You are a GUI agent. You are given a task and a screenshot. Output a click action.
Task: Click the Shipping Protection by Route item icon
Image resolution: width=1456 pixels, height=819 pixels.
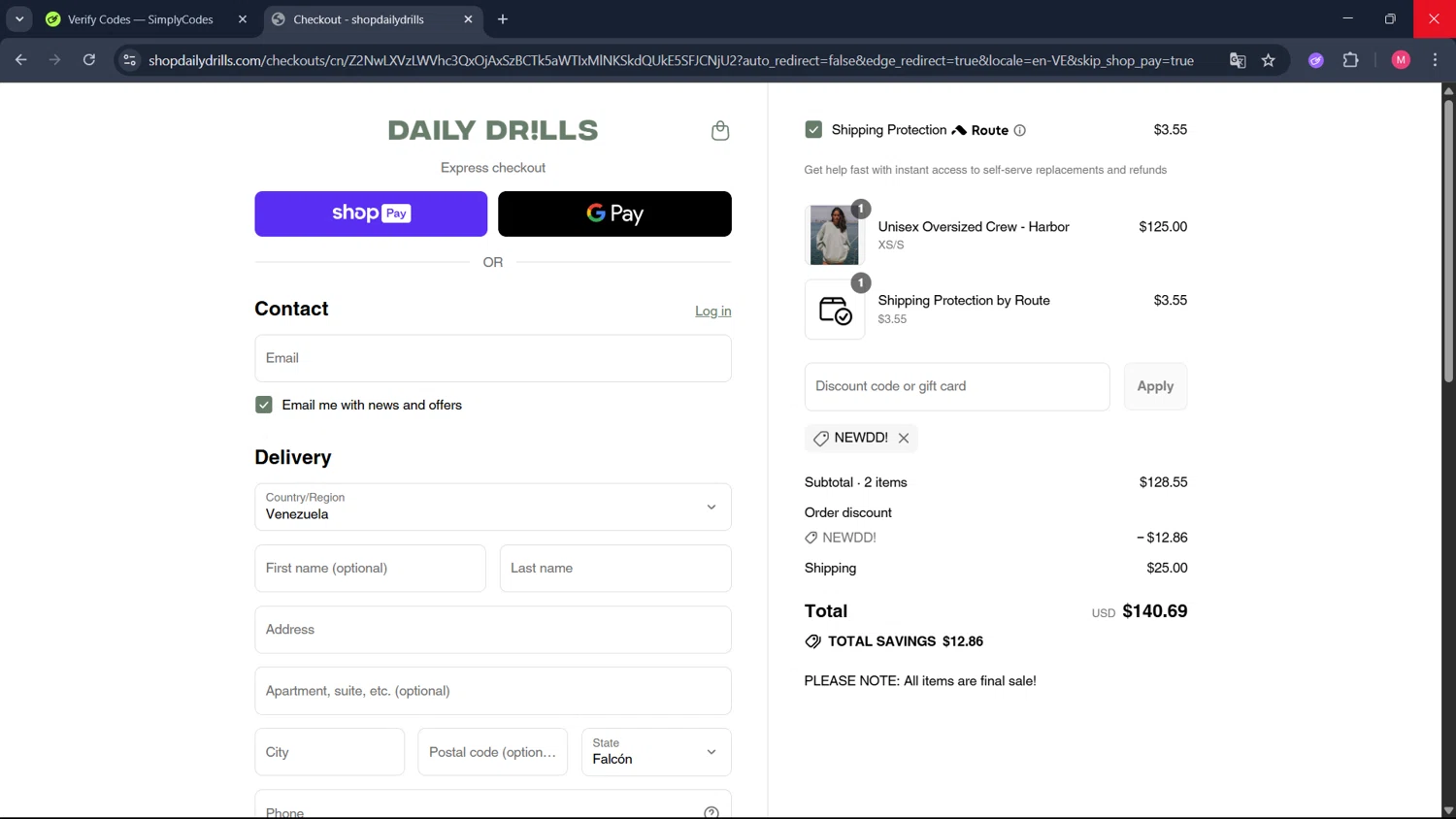point(835,311)
